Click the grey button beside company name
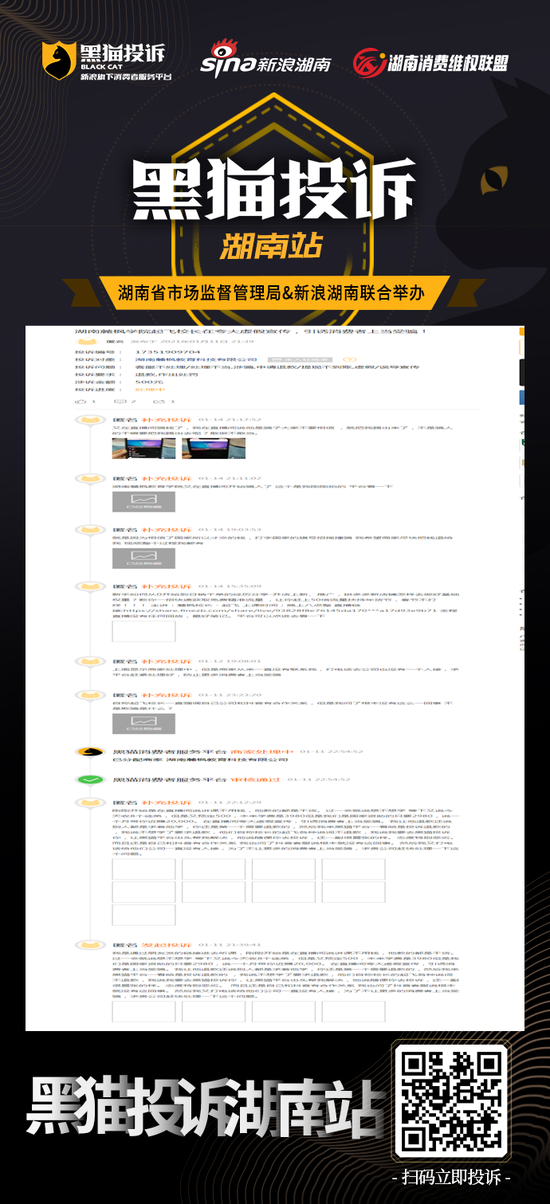 [300, 359]
